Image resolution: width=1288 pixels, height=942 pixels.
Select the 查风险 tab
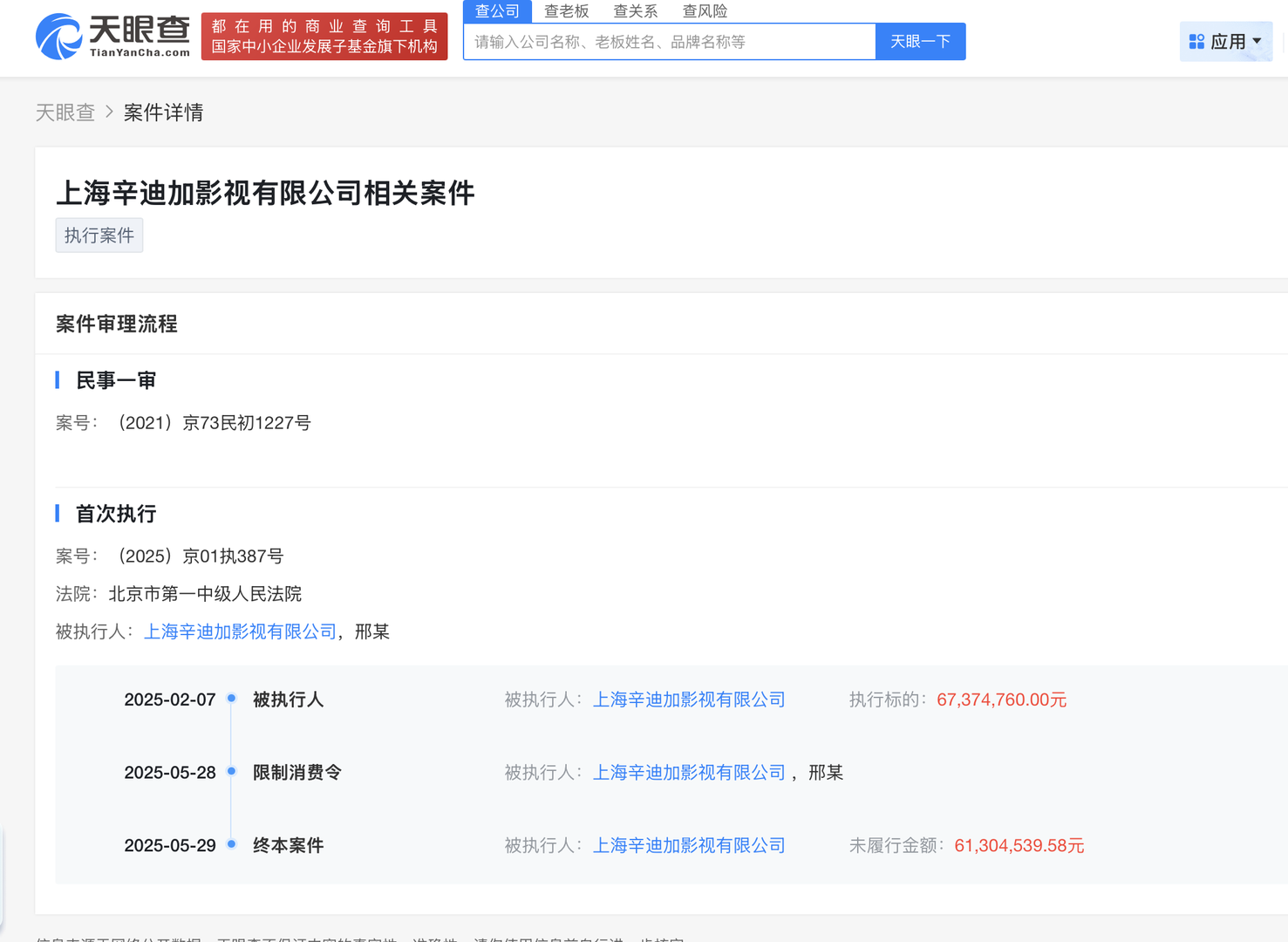705,11
